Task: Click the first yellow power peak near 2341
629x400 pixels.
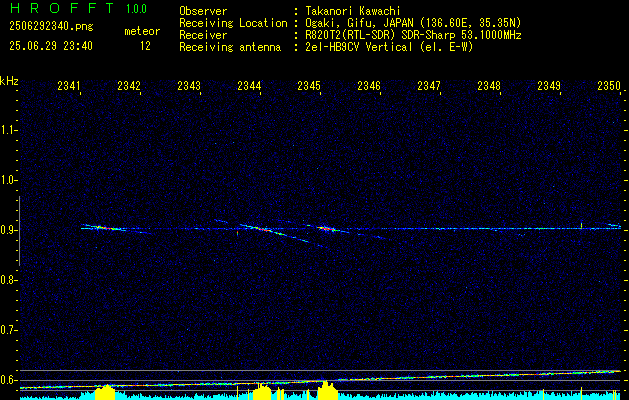Action: (105, 392)
